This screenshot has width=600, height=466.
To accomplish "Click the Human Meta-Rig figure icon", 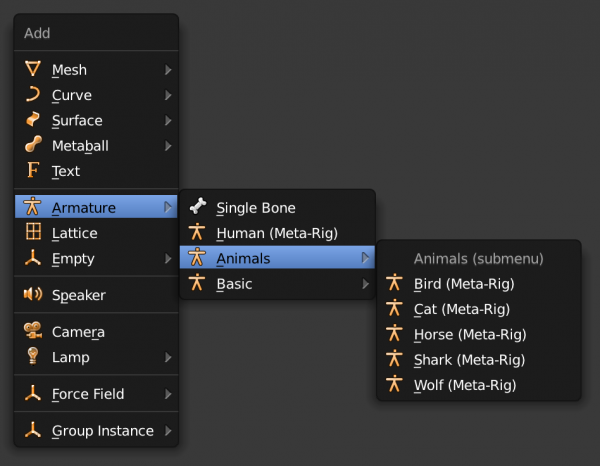I will 197,232.
